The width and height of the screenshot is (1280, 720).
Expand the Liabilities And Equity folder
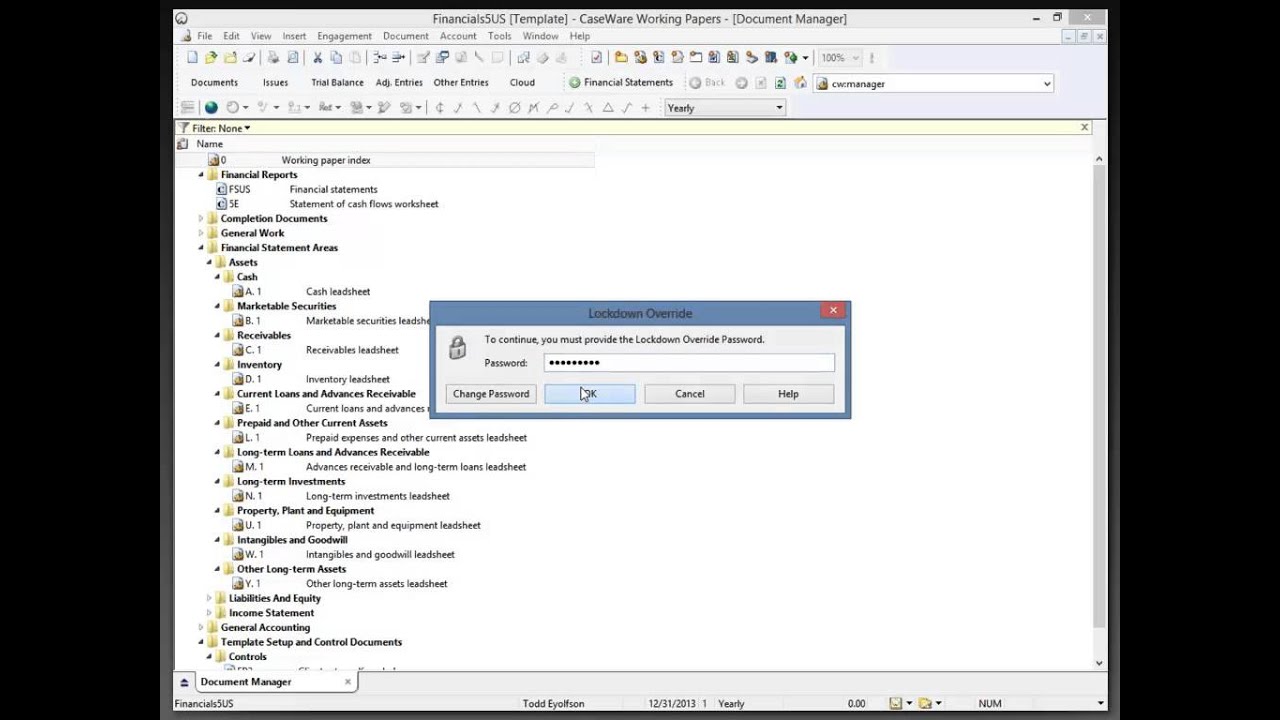pos(209,598)
